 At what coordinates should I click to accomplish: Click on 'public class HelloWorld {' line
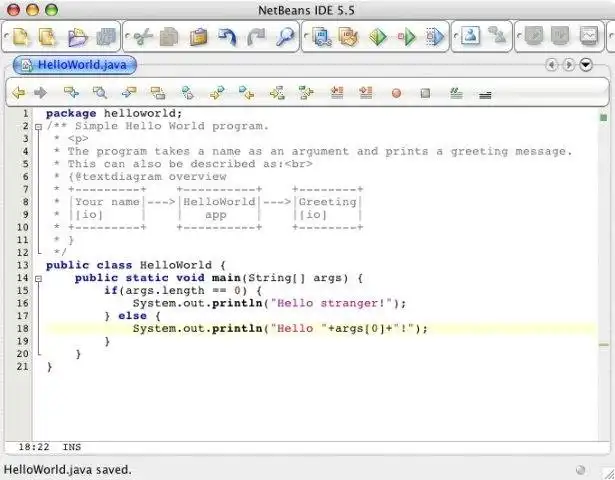tap(136, 265)
